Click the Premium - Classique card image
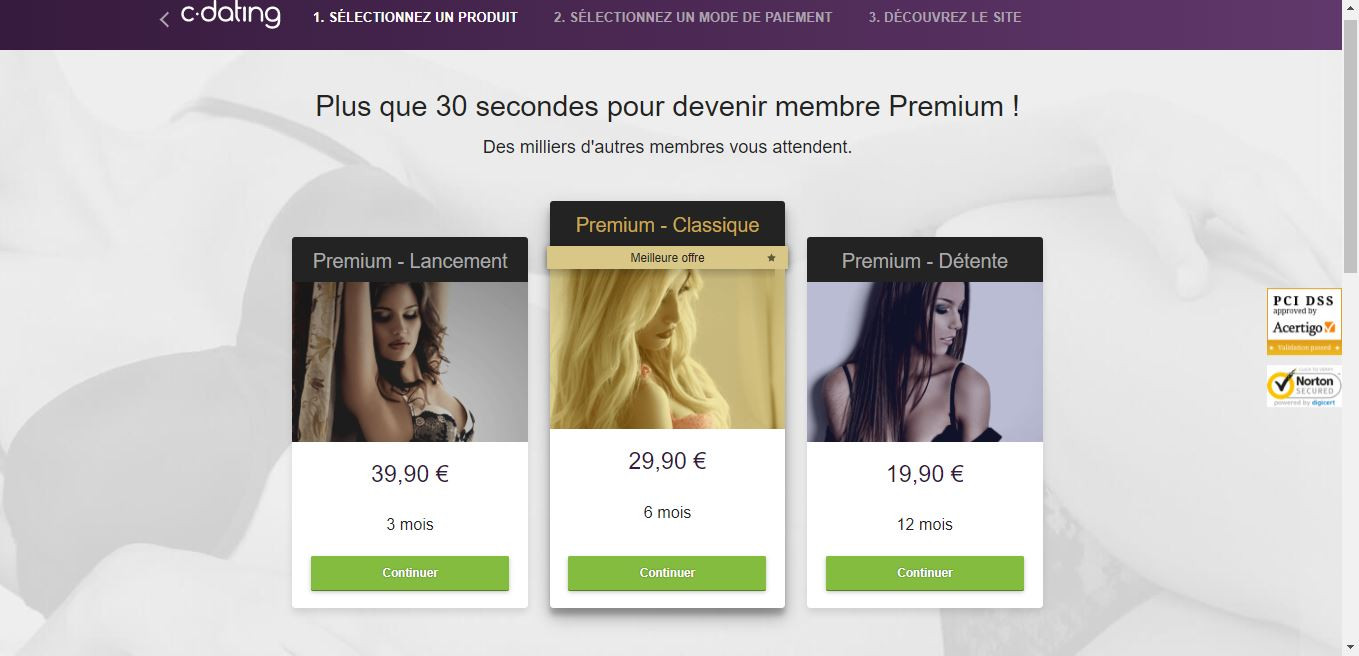Image resolution: width=1359 pixels, height=656 pixels. [x=667, y=349]
